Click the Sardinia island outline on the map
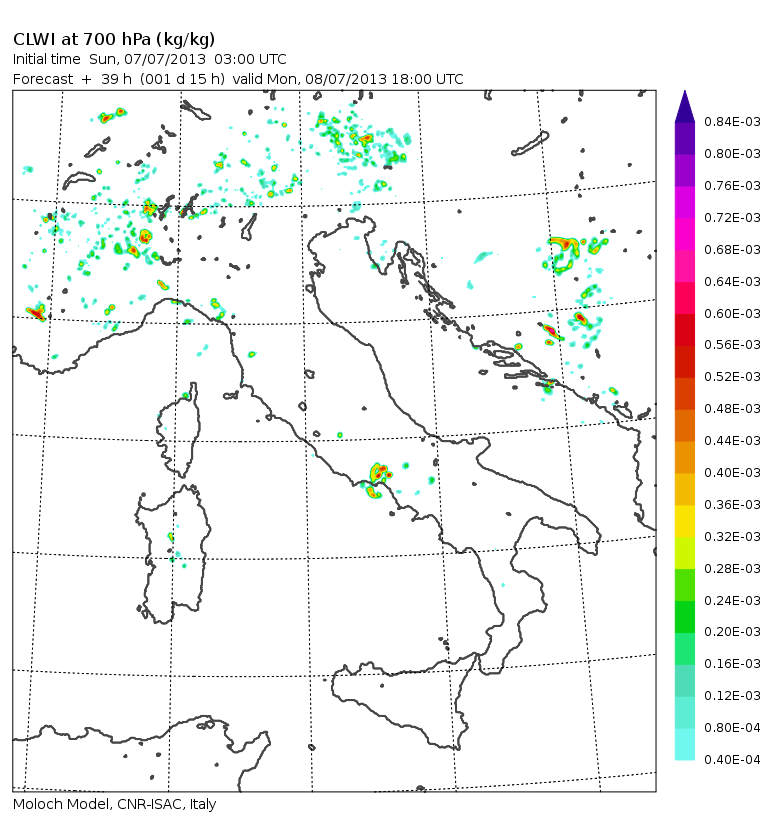Viewport: 760px width, 828px height. tap(173, 554)
